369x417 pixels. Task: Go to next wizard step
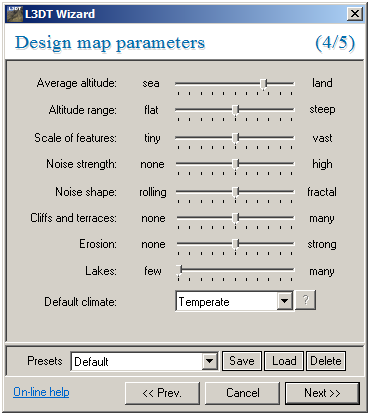point(322,393)
